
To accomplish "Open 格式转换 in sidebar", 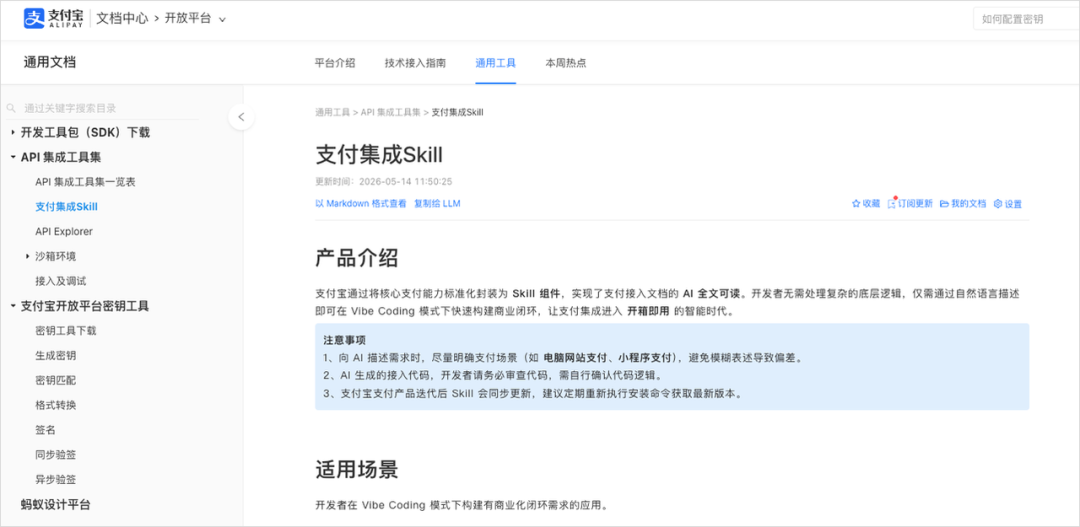I will [x=56, y=405].
